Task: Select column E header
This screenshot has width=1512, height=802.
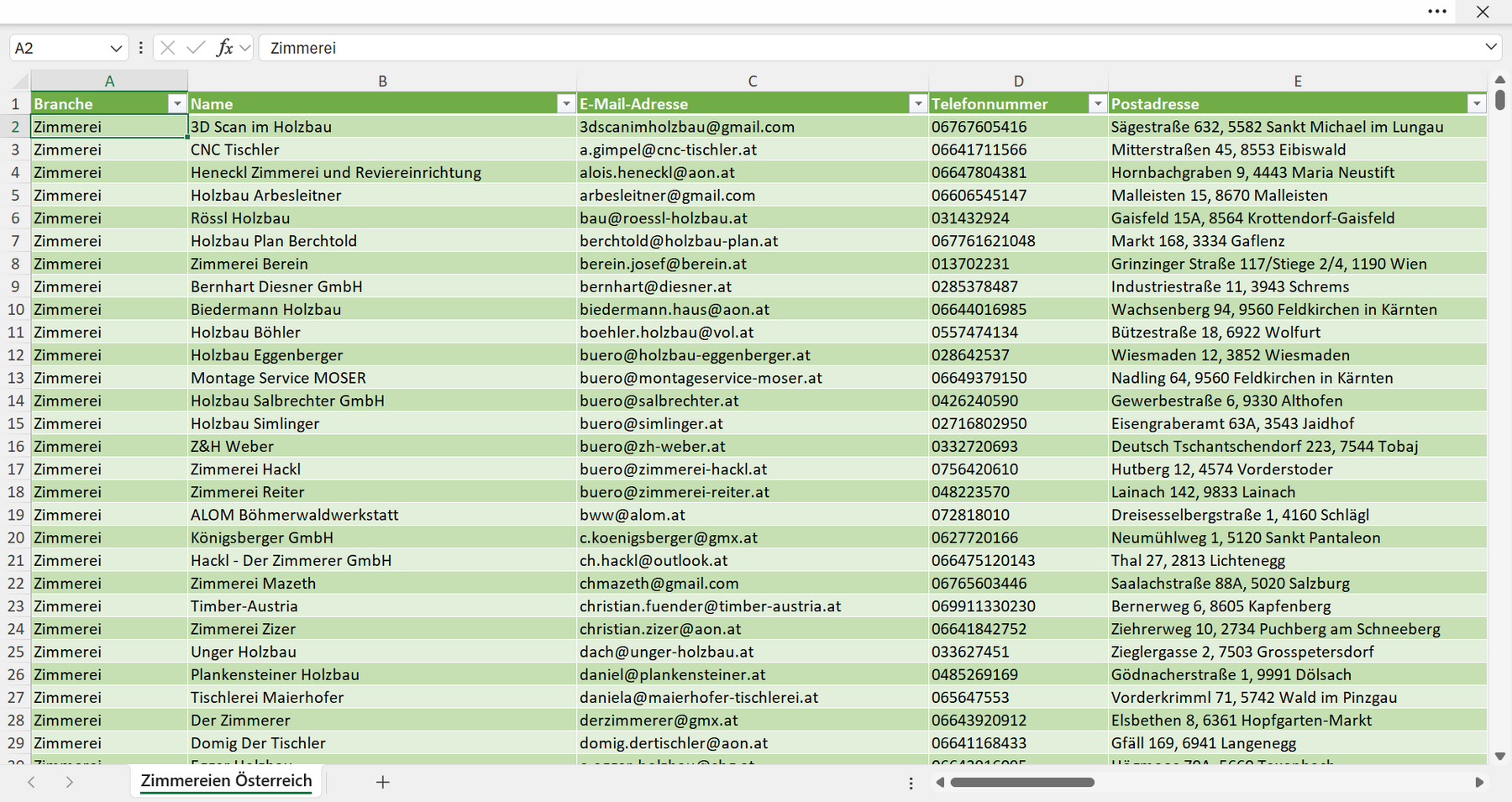Action: (1298, 81)
